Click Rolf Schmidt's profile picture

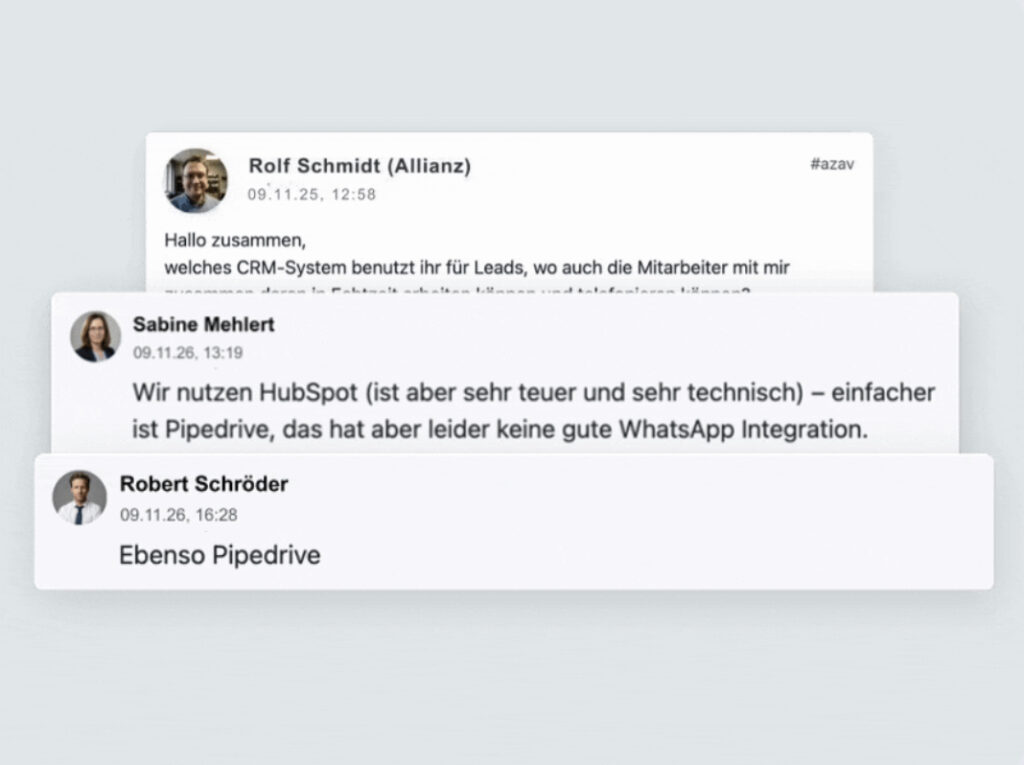click(197, 181)
